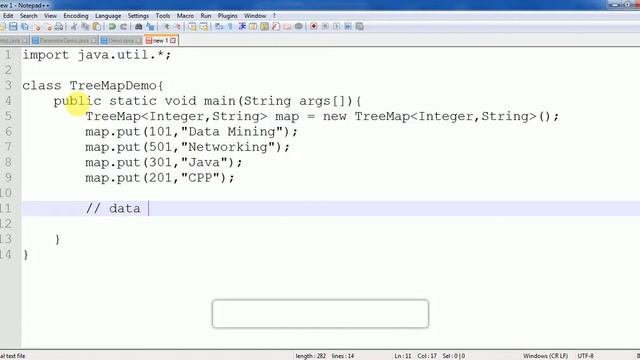Click the Paste clipboard icon
The height and width of the screenshot is (360, 640).
coord(97,27)
